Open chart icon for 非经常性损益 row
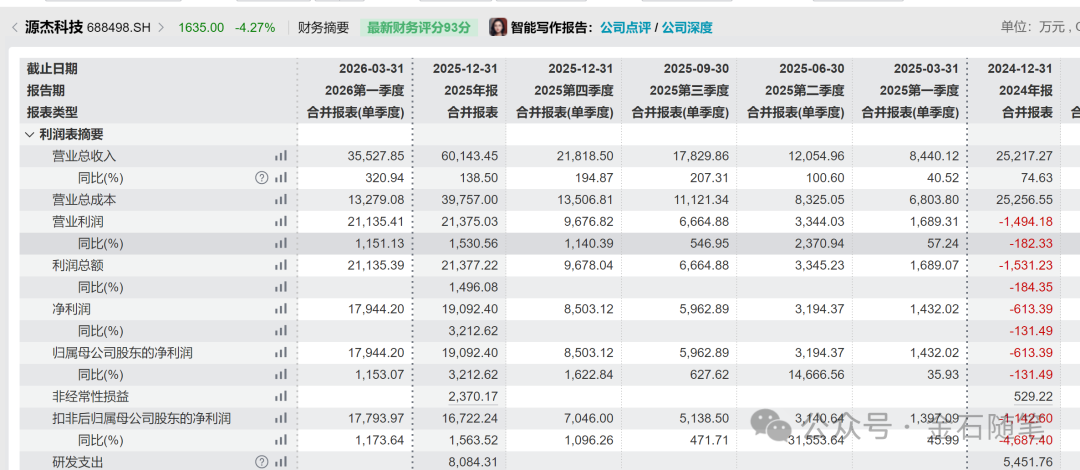1080x470 pixels. pos(280,397)
